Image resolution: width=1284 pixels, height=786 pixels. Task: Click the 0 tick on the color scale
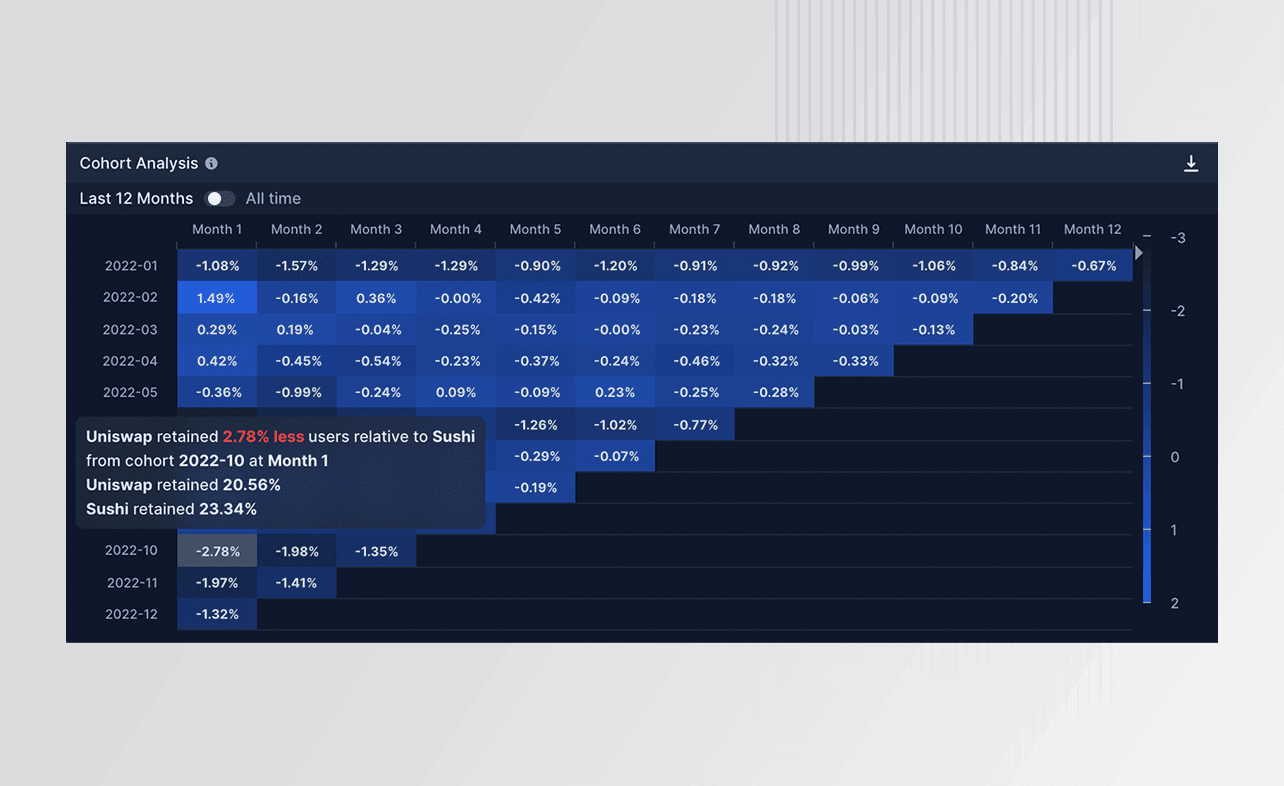tap(1175, 457)
